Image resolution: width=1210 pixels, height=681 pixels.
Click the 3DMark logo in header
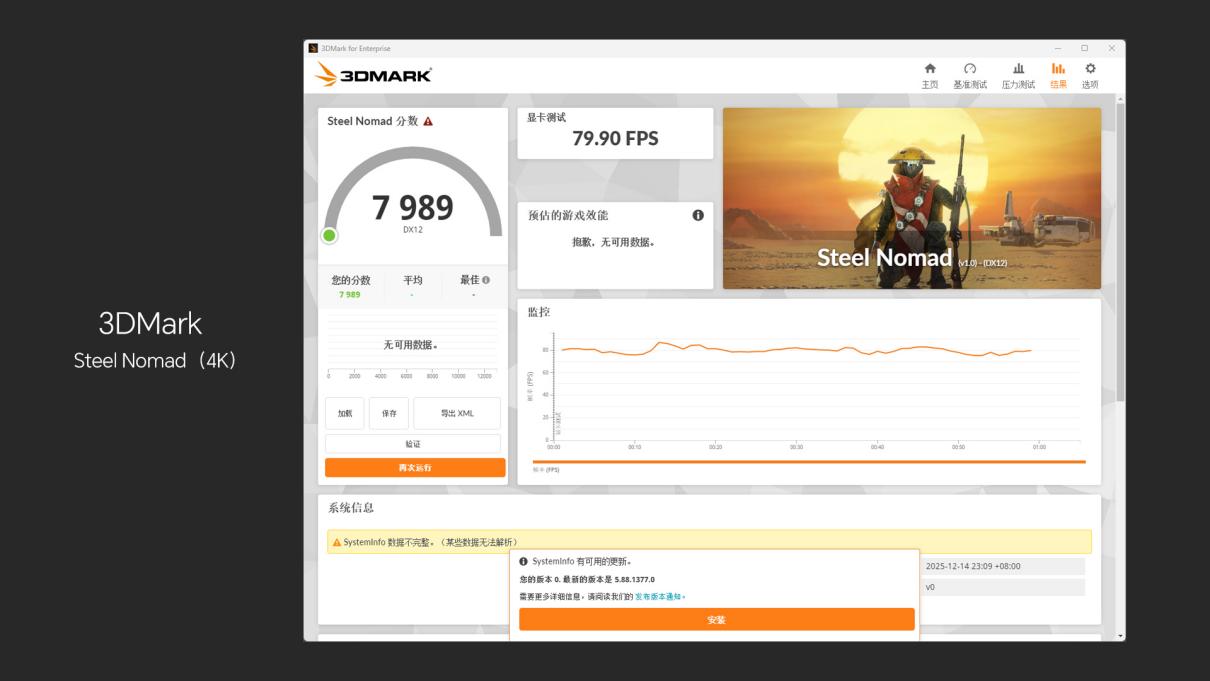click(x=374, y=75)
